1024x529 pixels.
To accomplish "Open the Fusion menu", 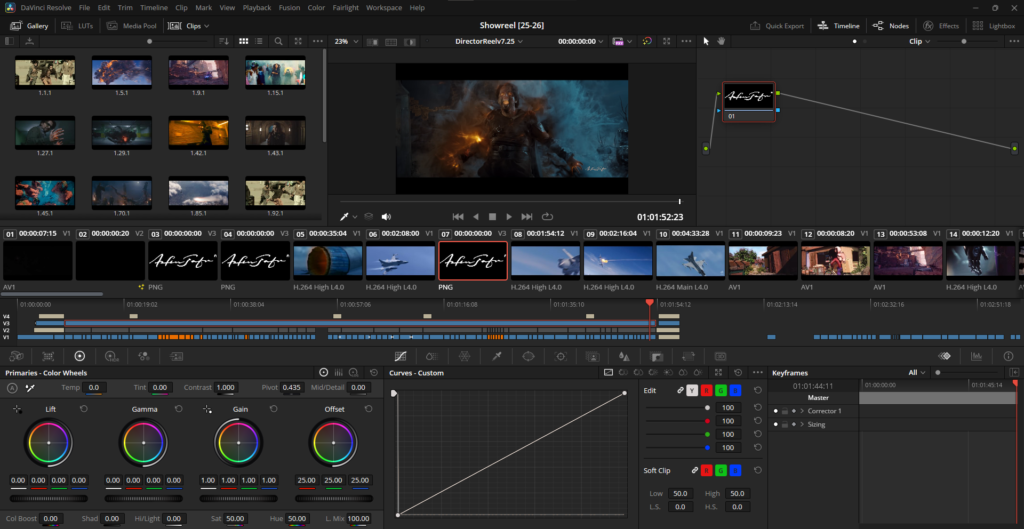I will [287, 7].
